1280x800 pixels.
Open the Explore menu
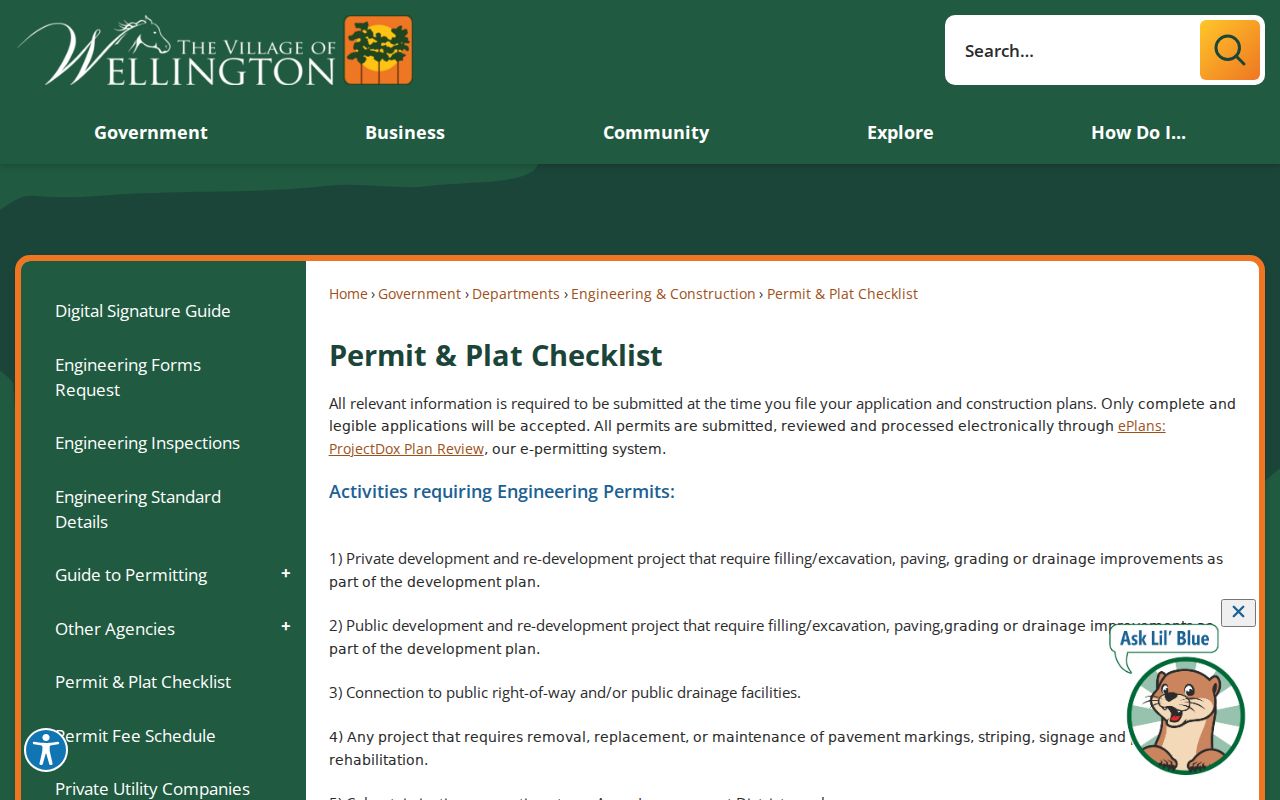(900, 132)
